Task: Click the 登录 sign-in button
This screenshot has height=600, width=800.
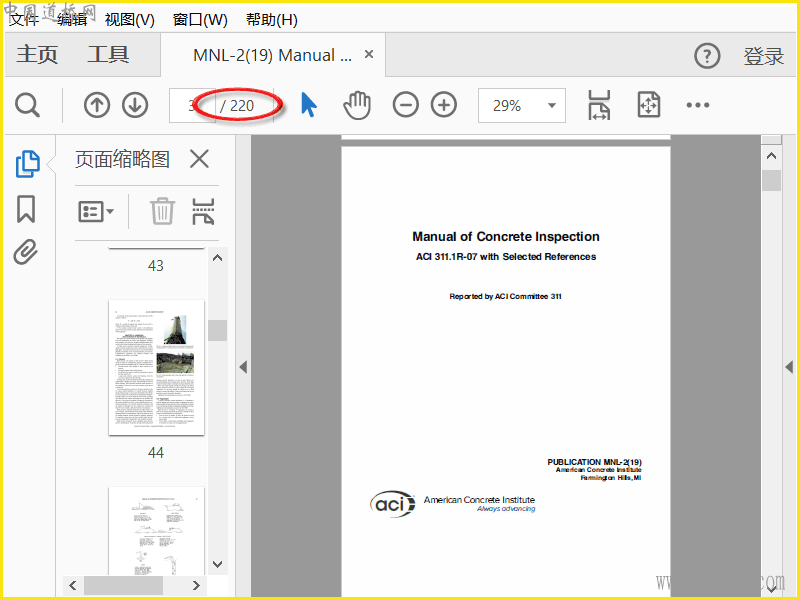Action: tap(763, 56)
